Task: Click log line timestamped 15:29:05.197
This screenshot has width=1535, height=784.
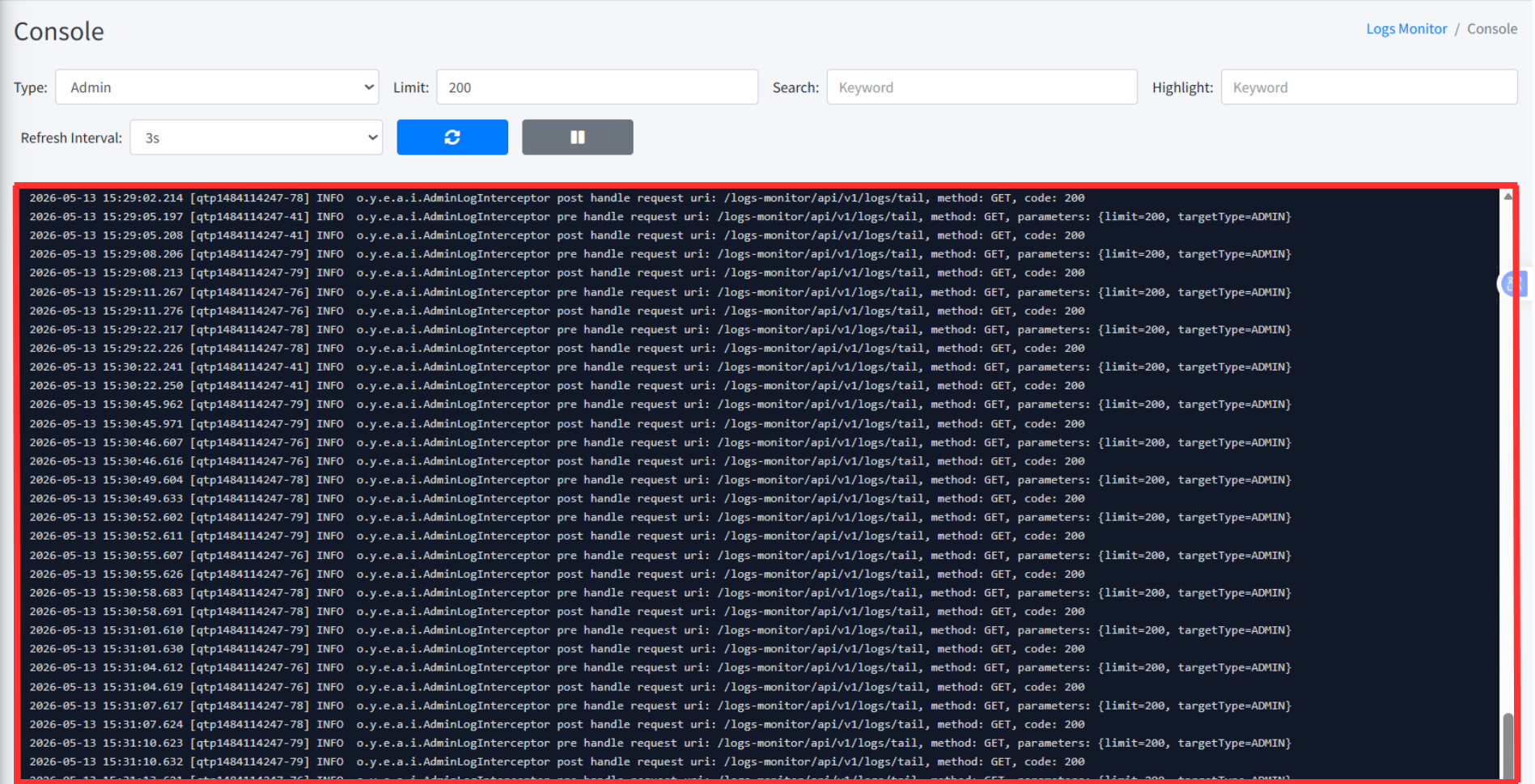Action: pos(660,217)
